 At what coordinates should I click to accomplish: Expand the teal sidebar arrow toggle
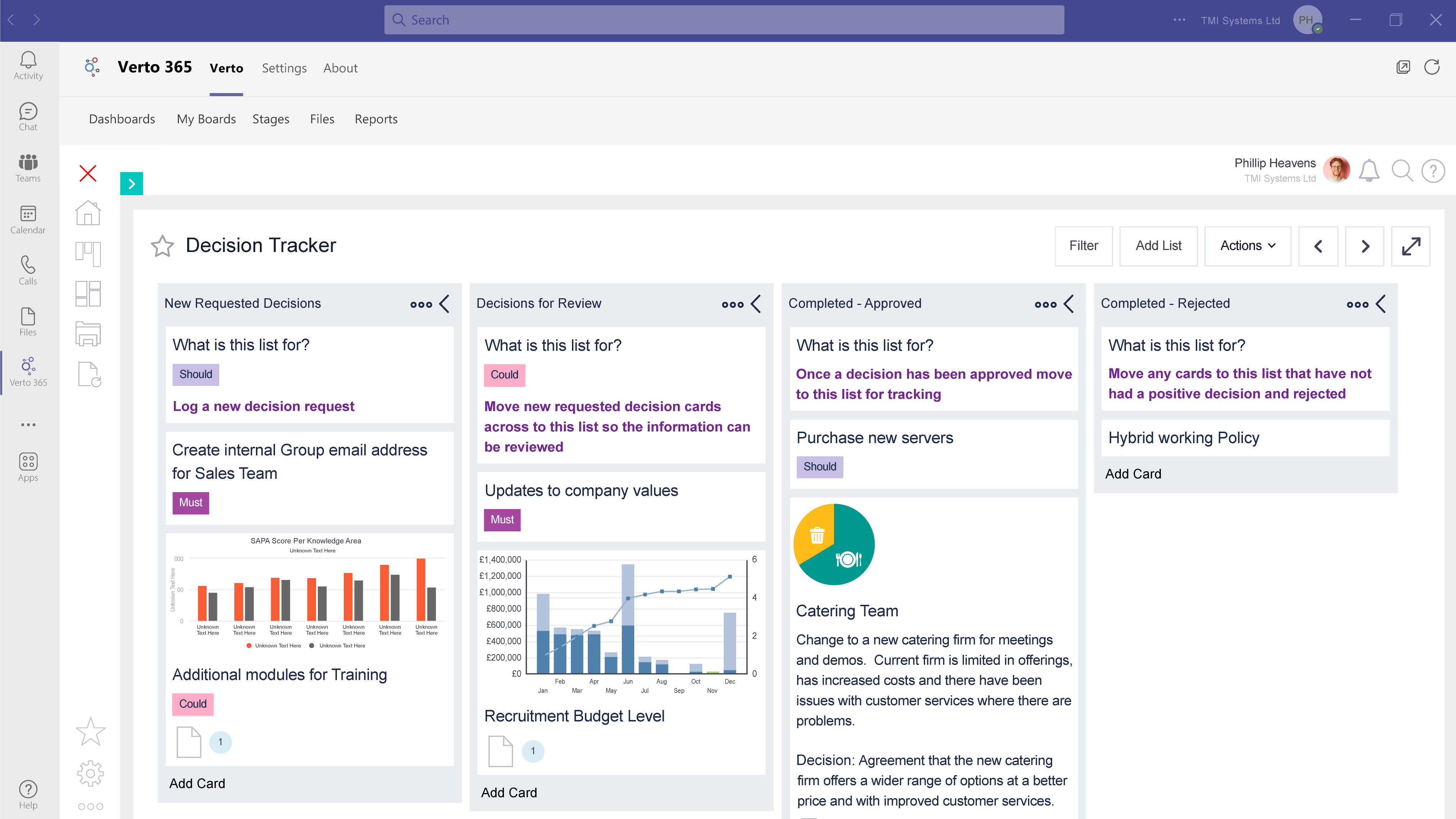tap(132, 184)
